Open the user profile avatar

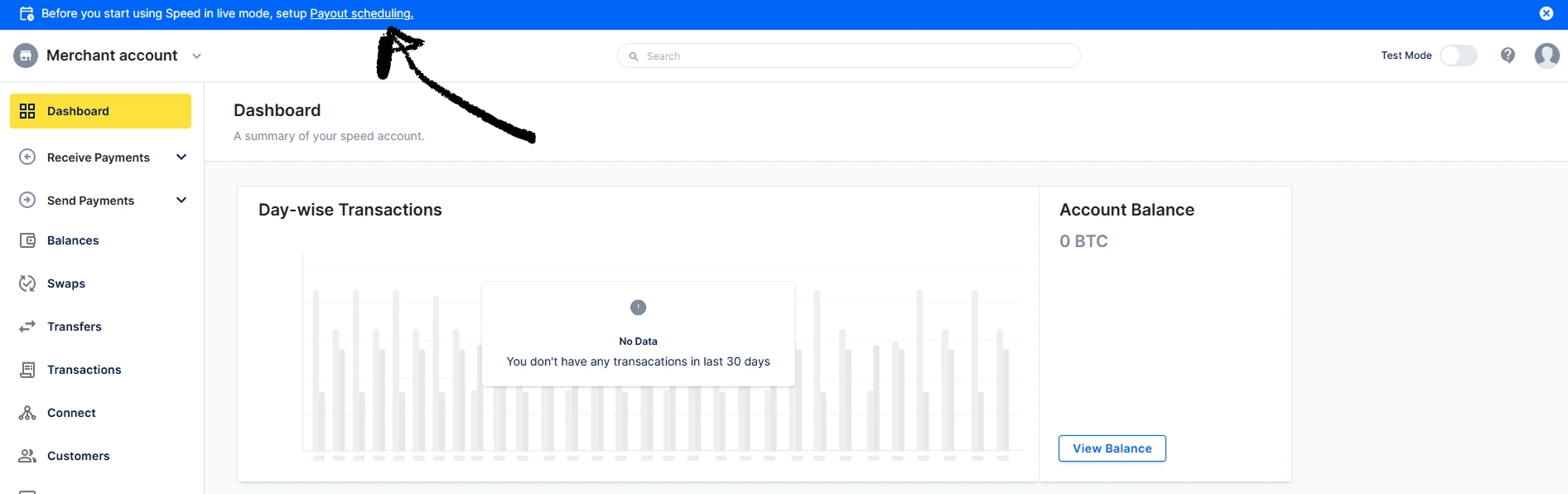tap(1546, 56)
